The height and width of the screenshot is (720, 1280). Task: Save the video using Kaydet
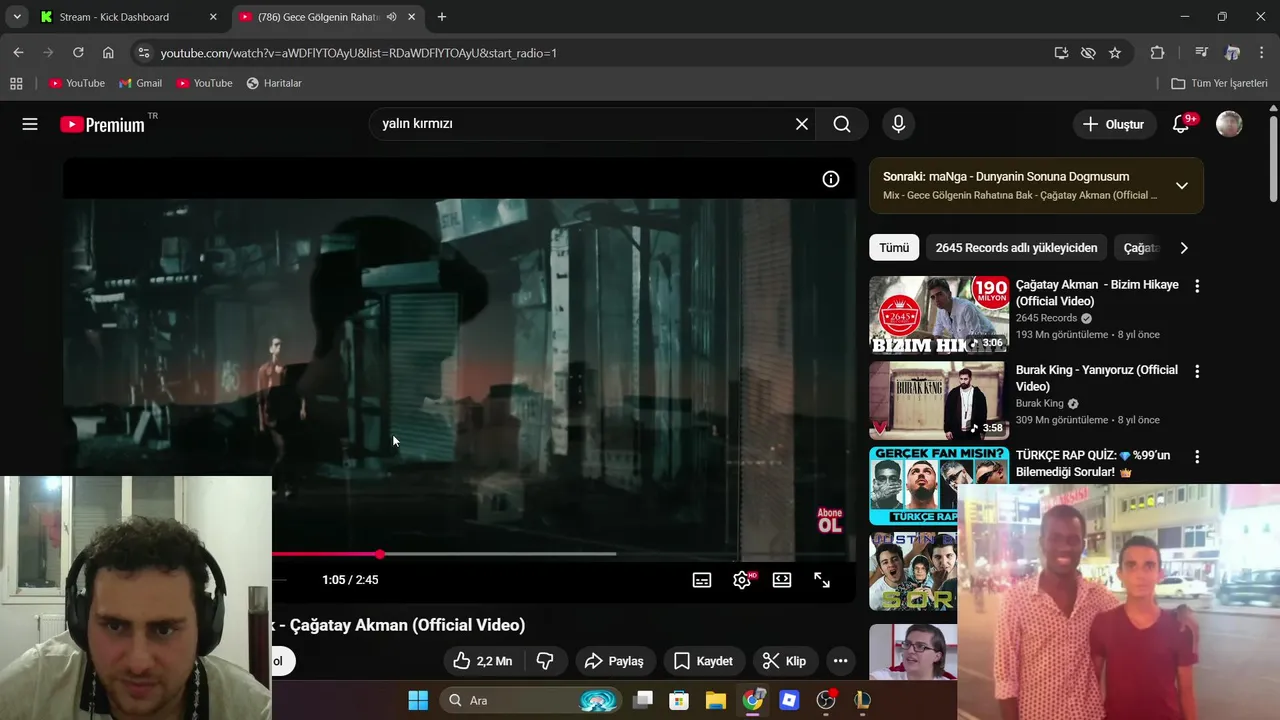click(x=704, y=661)
